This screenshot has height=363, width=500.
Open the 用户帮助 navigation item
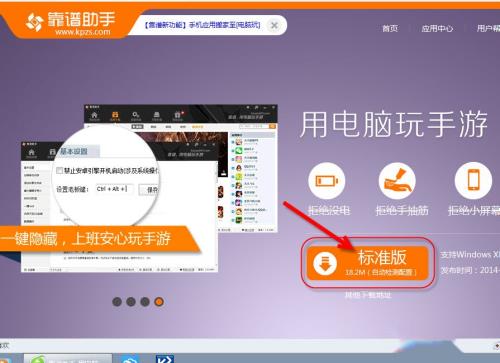(x=488, y=28)
